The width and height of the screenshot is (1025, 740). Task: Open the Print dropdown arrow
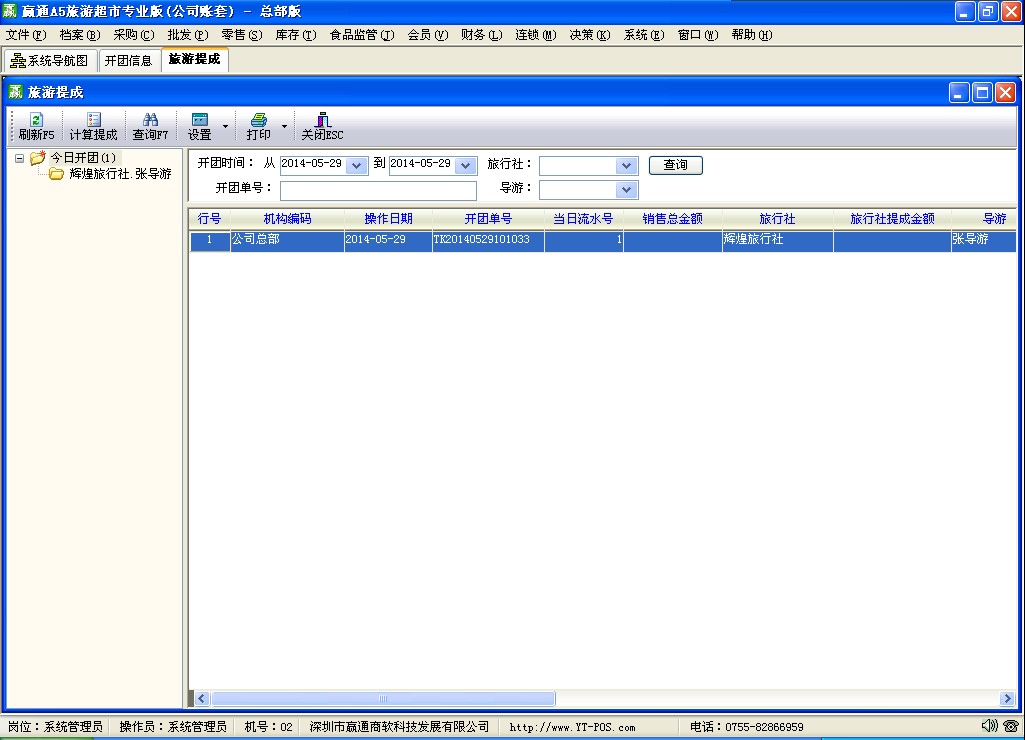point(284,127)
